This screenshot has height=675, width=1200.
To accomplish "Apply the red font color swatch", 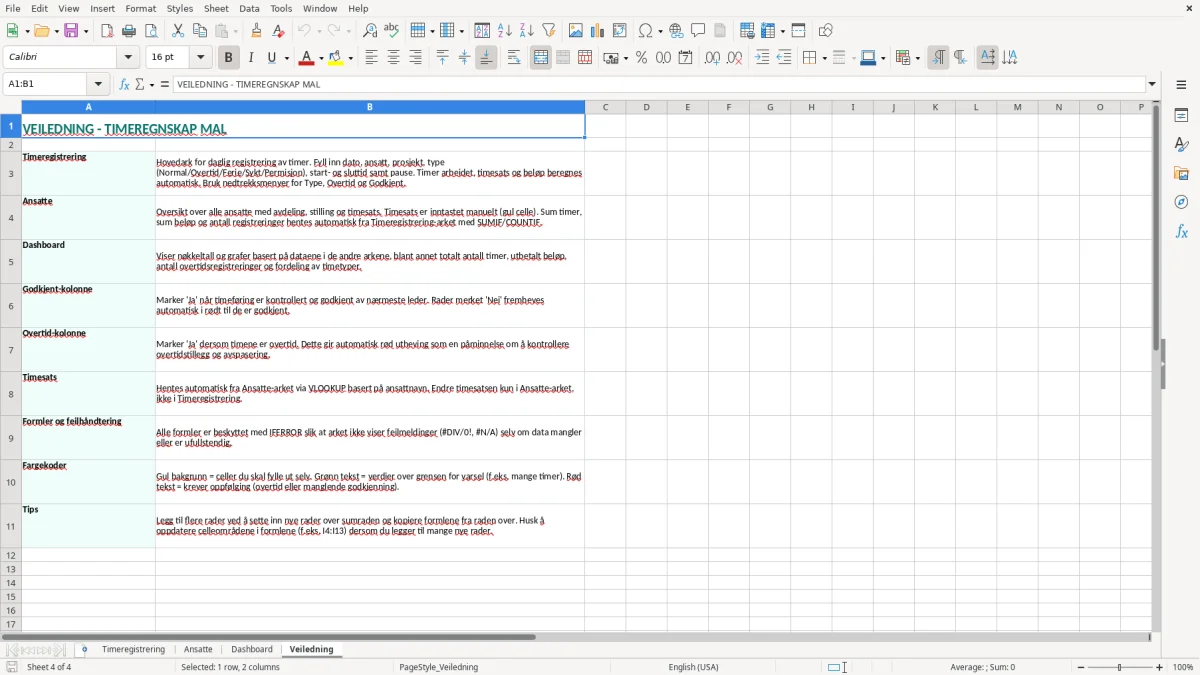I will tap(307, 58).
